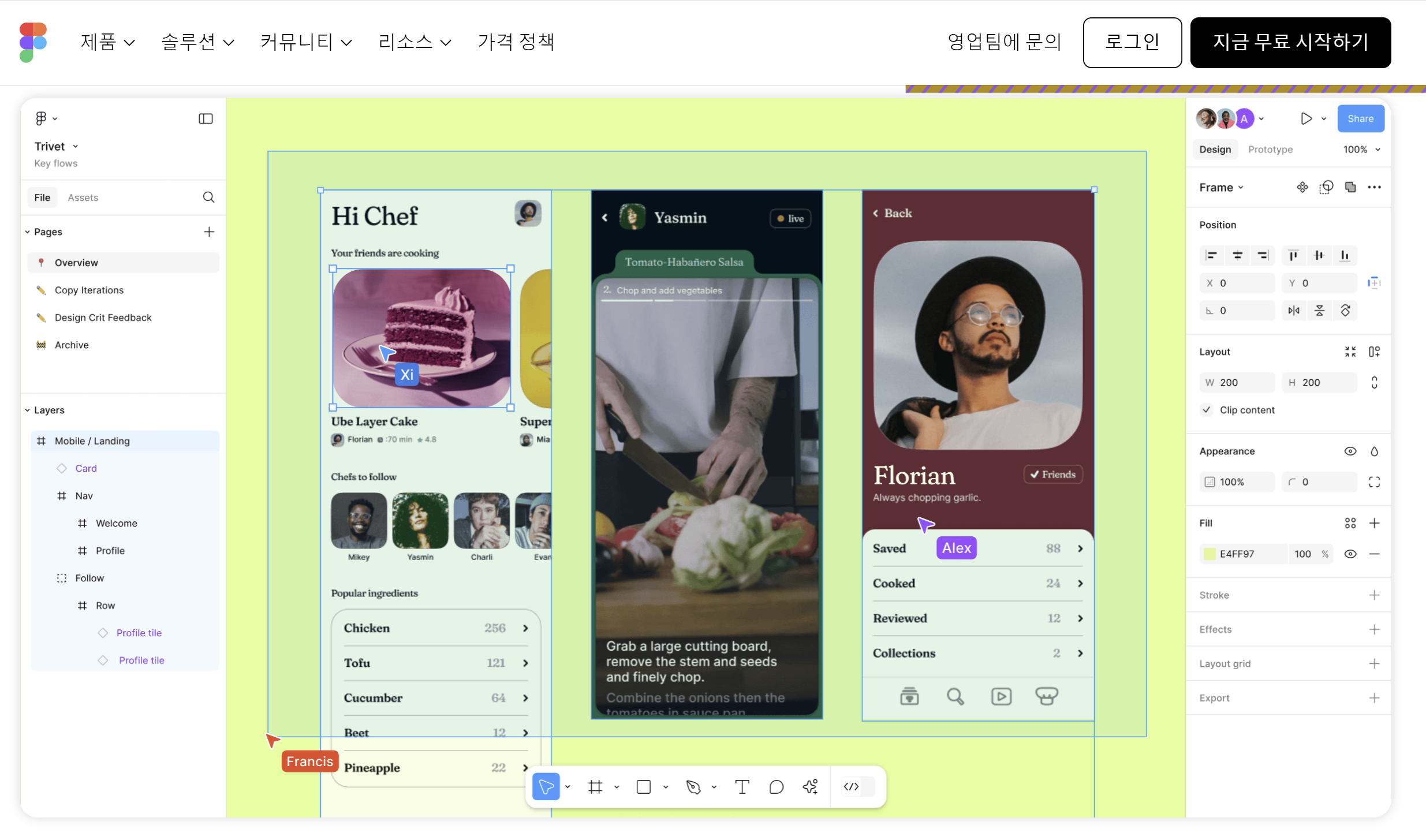Toggle Appearance visibility eye icon
Image resolution: width=1426 pixels, height=840 pixels.
tap(1350, 451)
